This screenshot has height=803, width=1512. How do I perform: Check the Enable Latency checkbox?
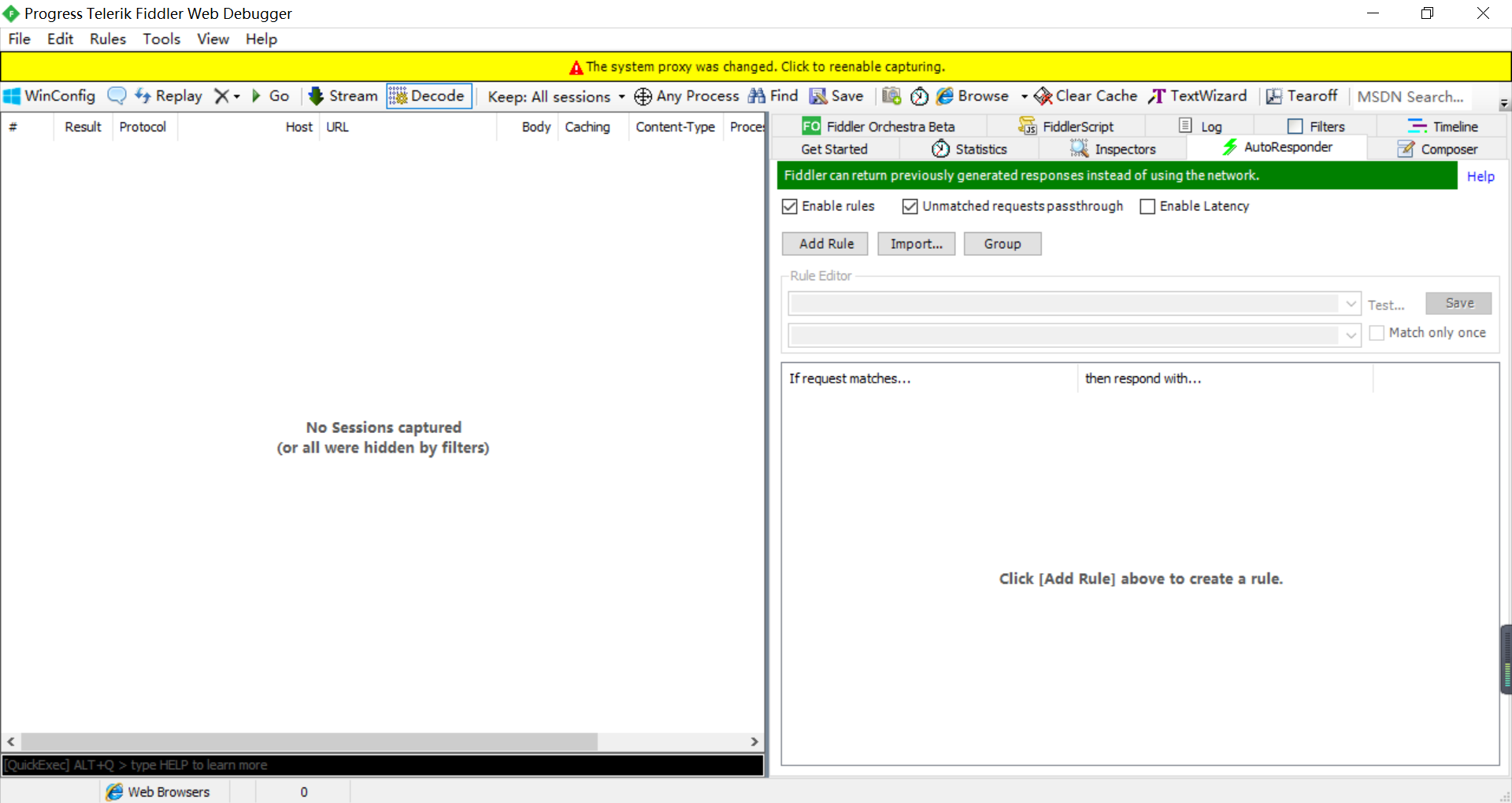[1148, 206]
